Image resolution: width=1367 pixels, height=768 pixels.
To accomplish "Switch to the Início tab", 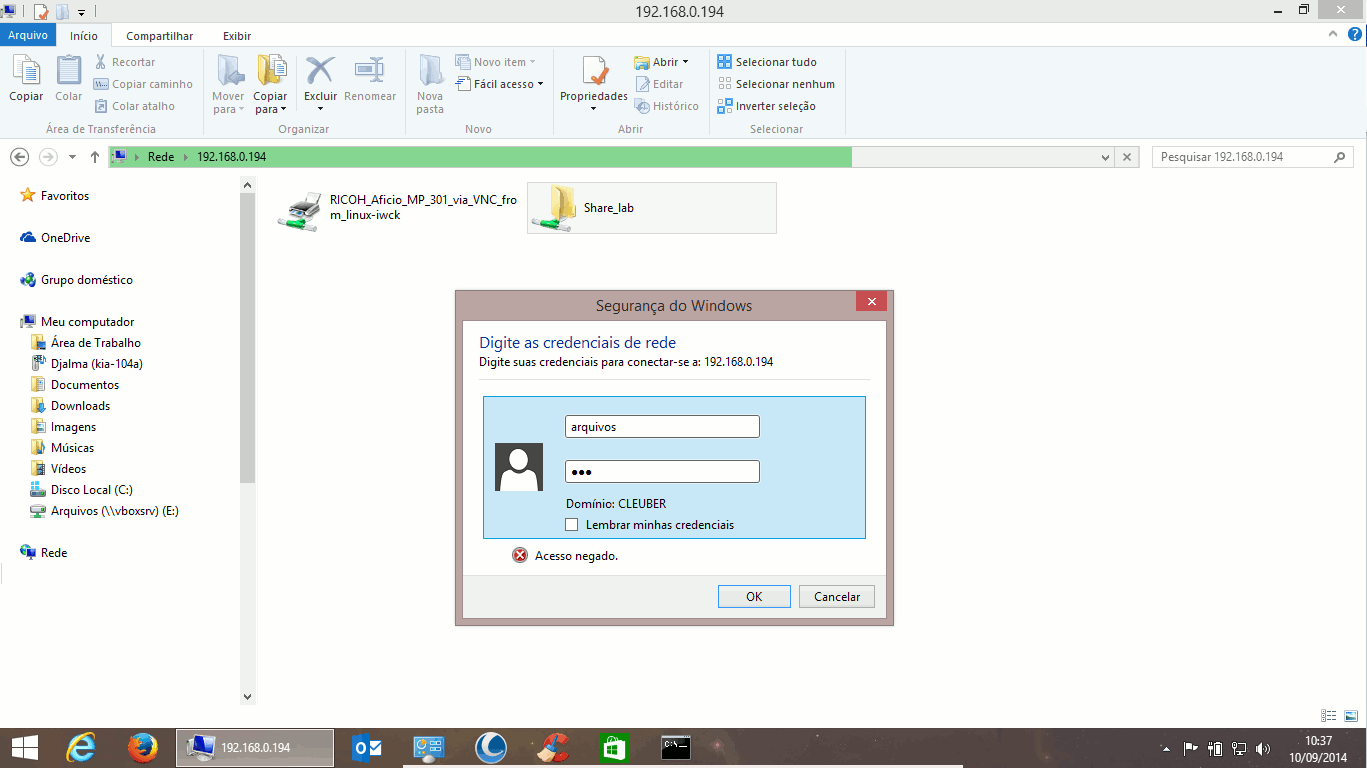I will 84,36.
